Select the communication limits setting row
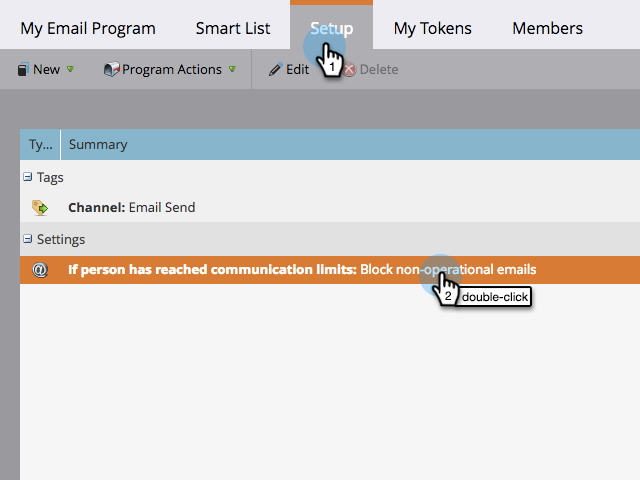 coord(250,270)
